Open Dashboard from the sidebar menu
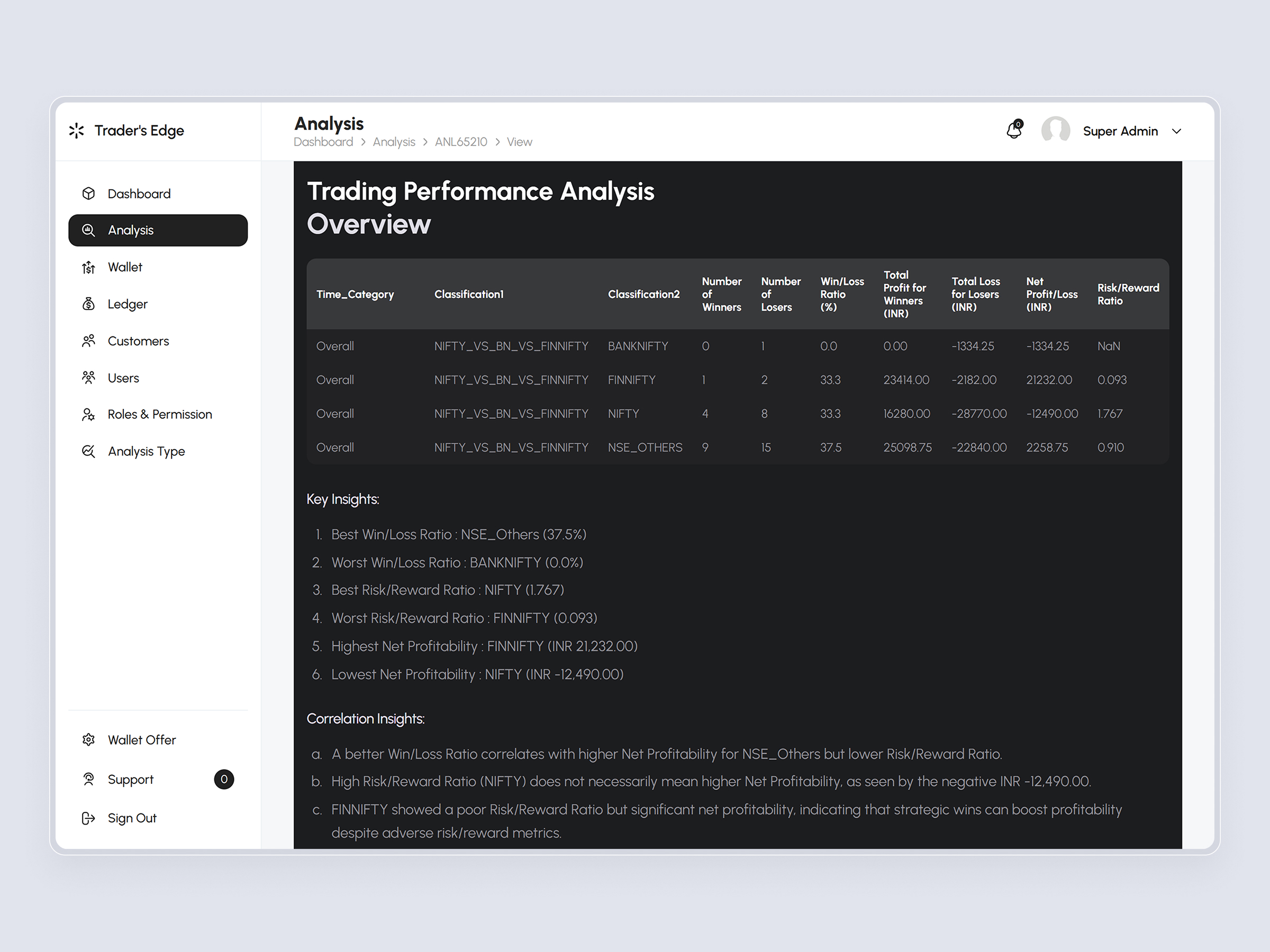 point(139,194)
